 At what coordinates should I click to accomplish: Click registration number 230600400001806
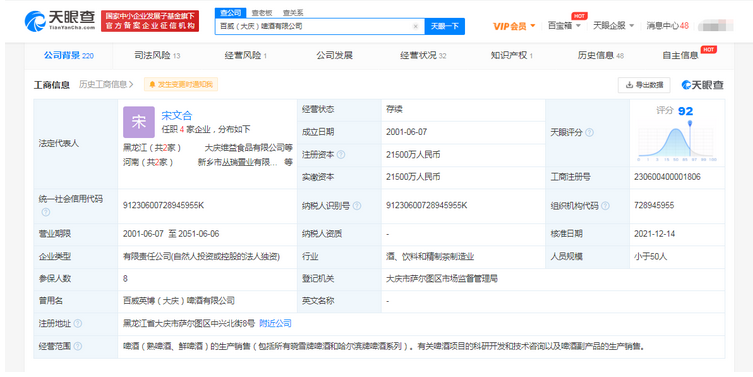point(667,177)
